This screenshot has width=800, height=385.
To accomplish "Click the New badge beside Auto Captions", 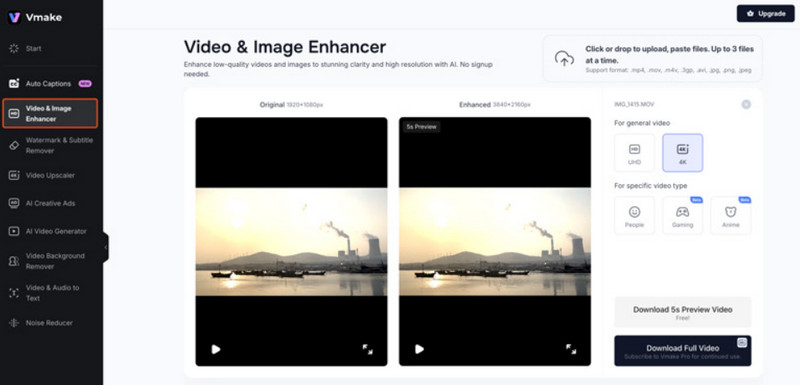I will [85, 84].
